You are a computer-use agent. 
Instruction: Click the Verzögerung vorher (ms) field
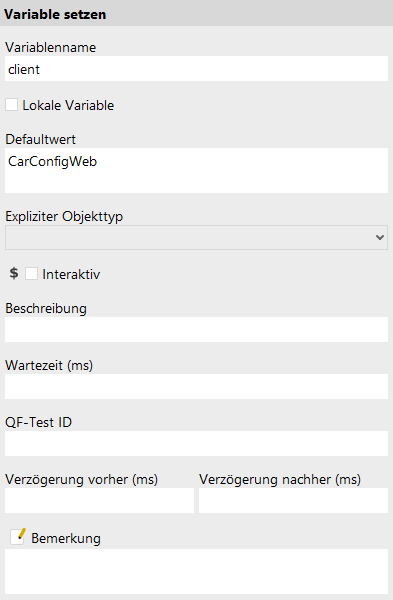99,501
